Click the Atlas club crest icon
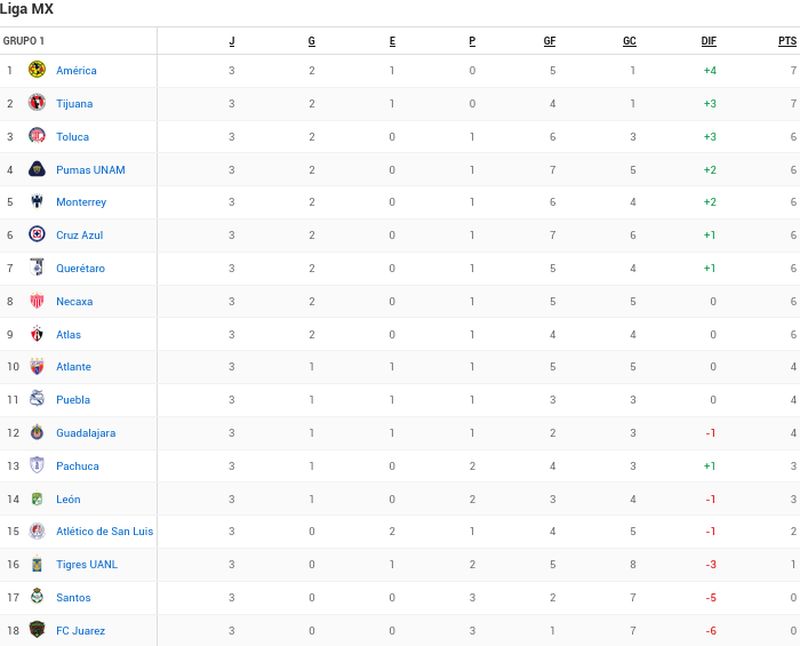The width and height of the screenshot is (800, 646). click(x=37, y=334)
